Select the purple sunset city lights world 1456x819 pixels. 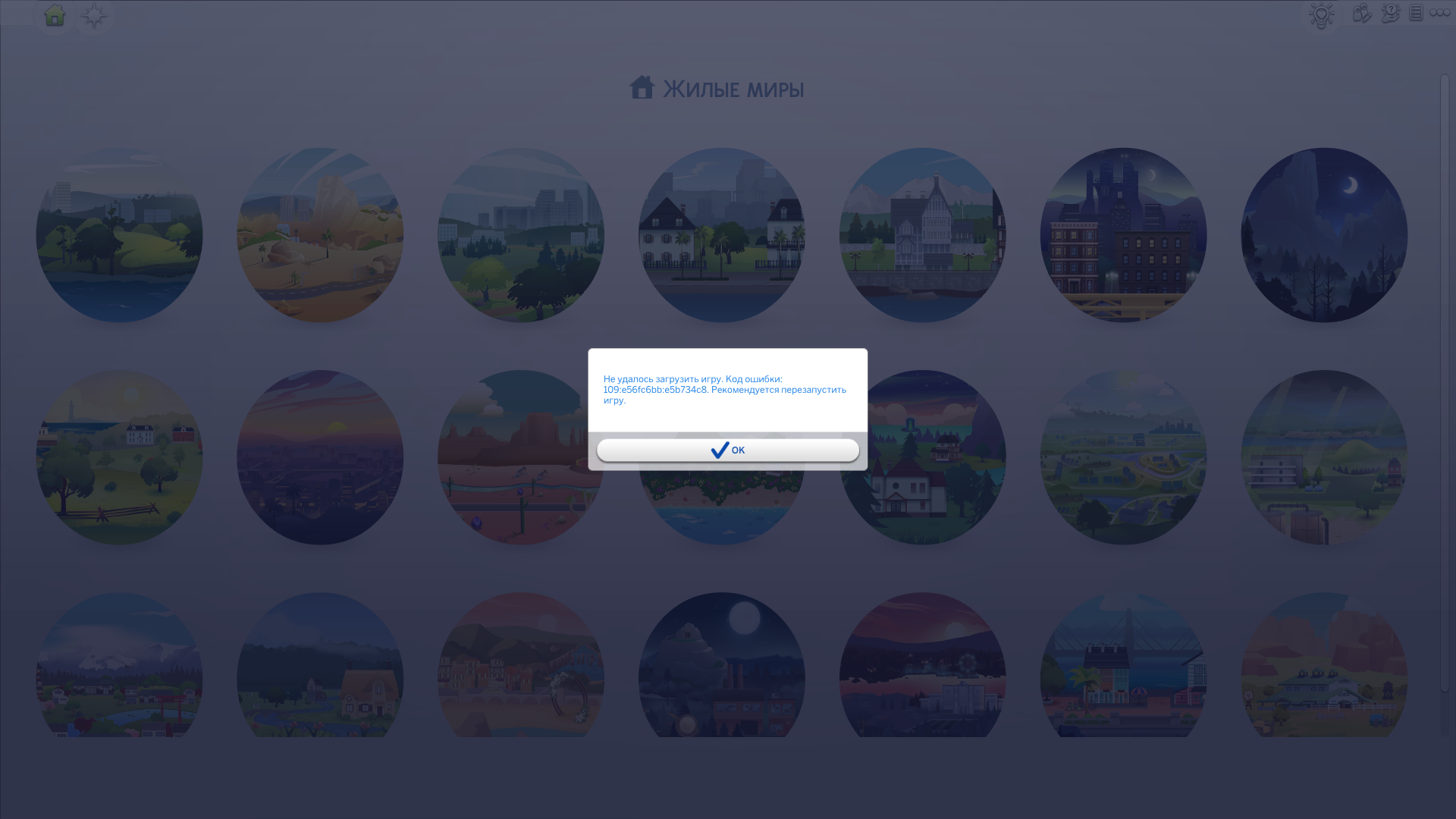click(320, 457)
